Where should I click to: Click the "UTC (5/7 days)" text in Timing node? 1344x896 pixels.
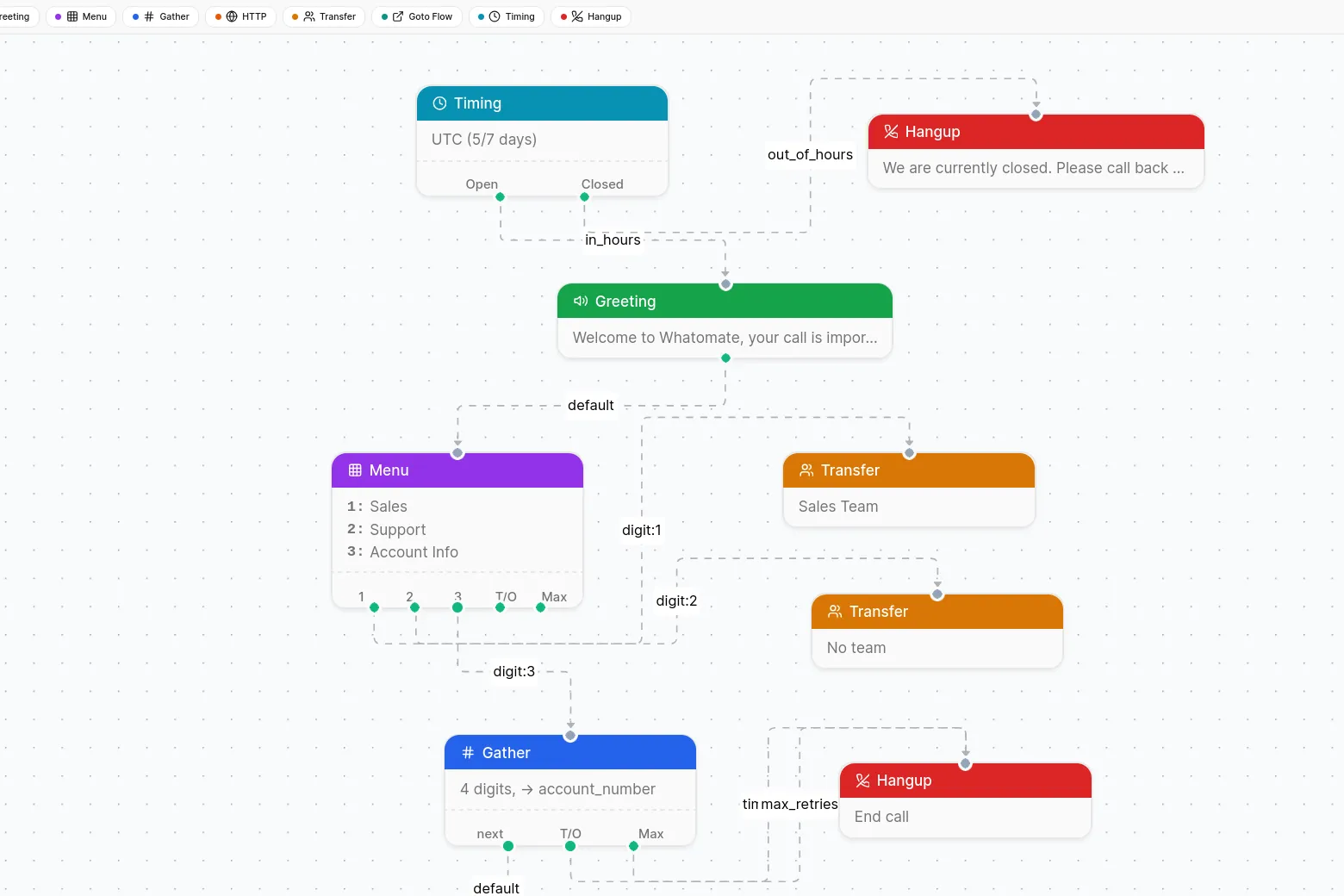pyautogui.click(x=484, y=140)
